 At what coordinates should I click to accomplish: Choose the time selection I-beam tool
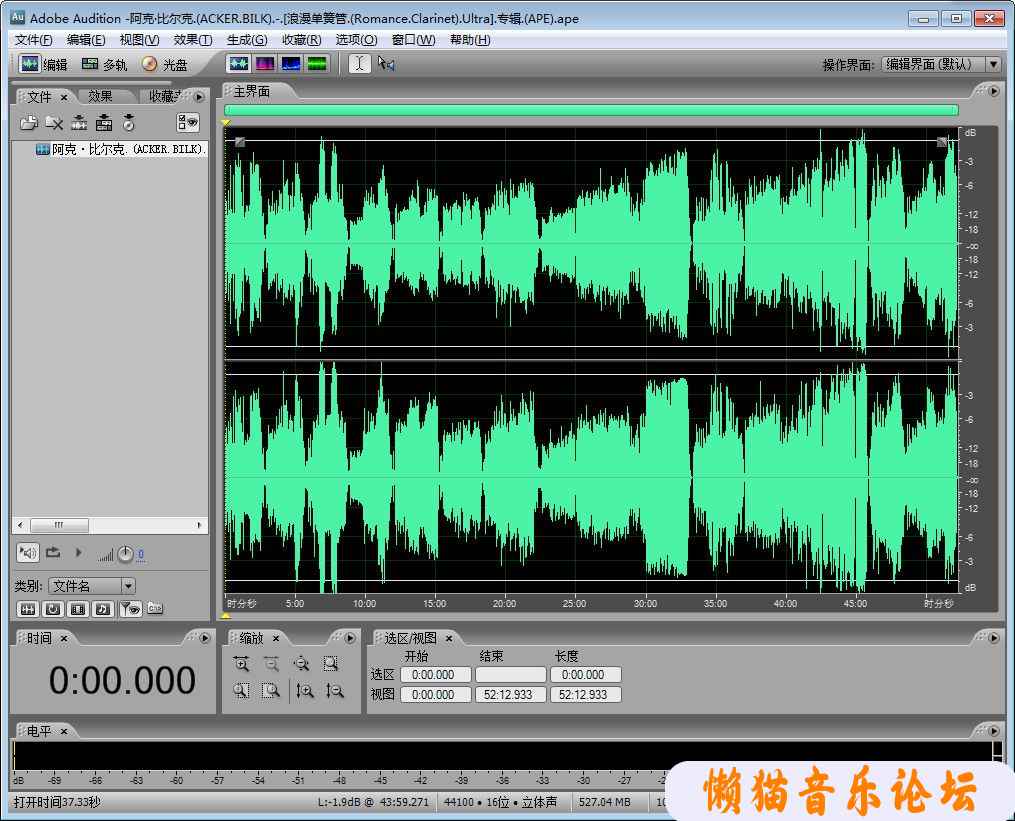point(360,63)
